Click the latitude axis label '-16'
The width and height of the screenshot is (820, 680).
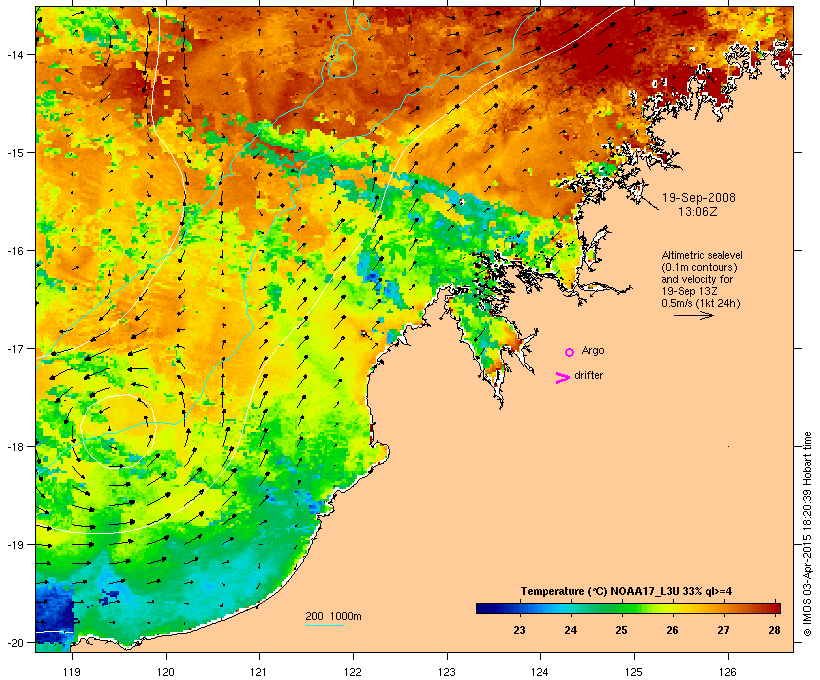pyautogui.click(x=14, y=251)
